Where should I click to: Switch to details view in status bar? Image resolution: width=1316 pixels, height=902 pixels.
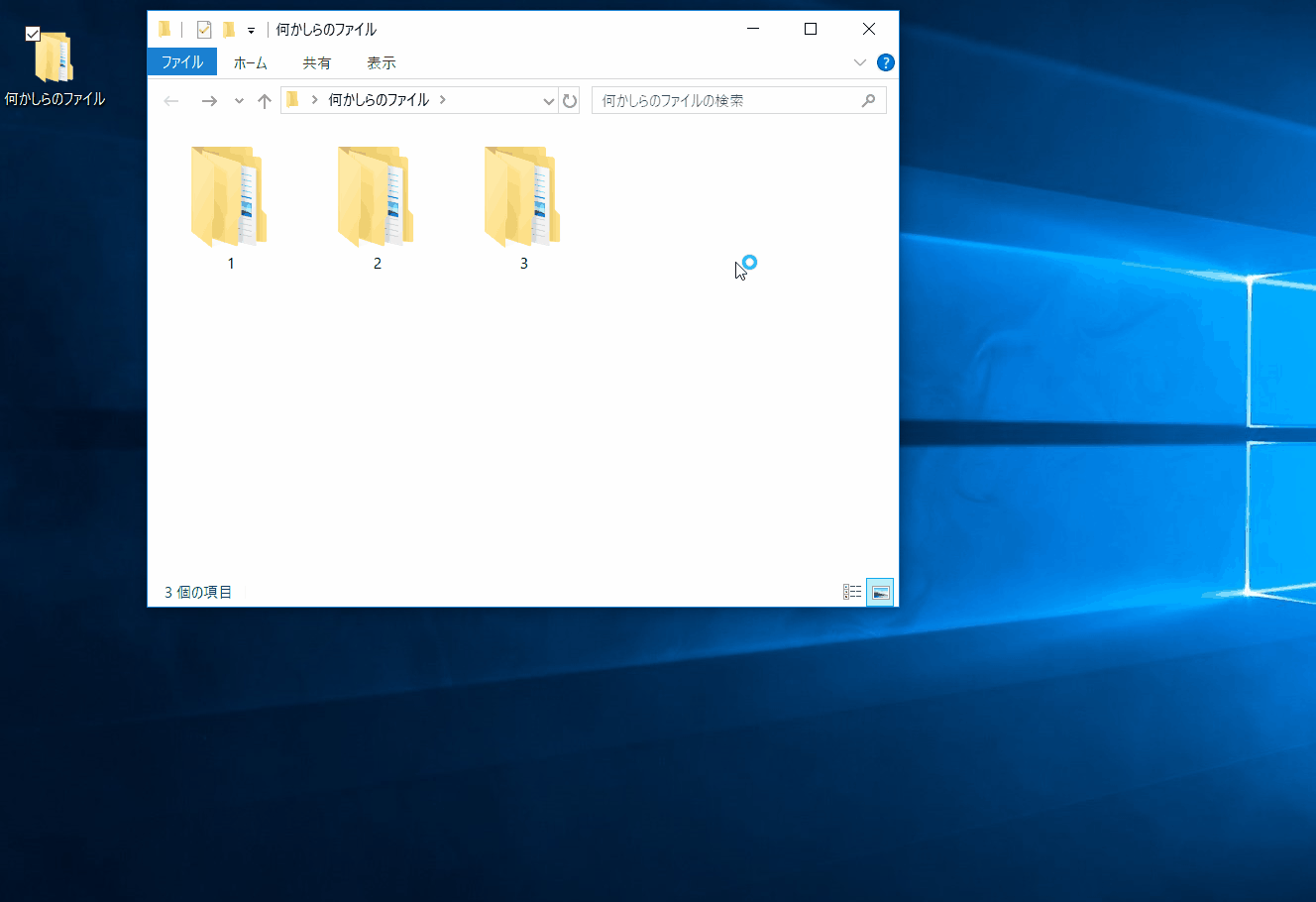(852, 593)
